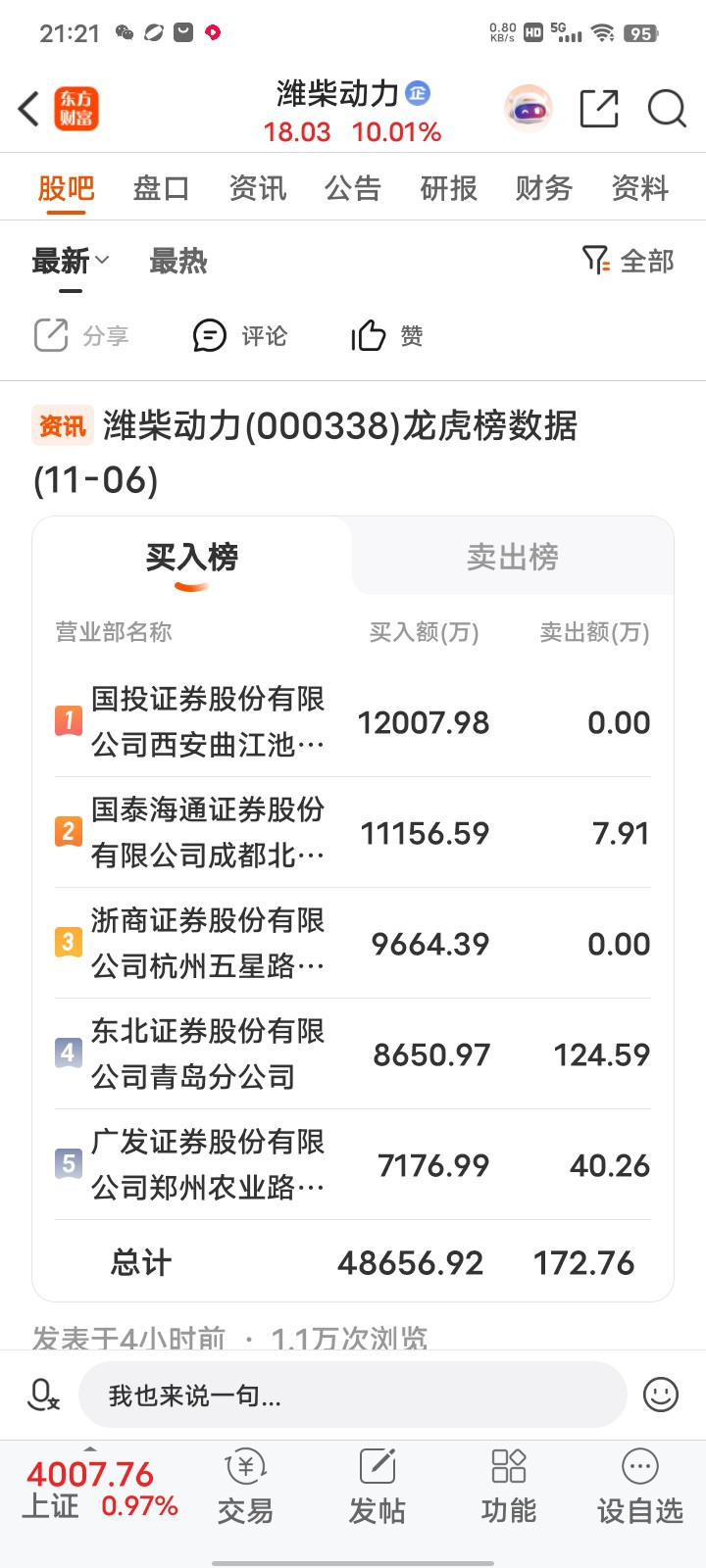Screen dimensions: 706x1568
Task: Switch to the 卖出榜 tab
Action: [513, 557]
